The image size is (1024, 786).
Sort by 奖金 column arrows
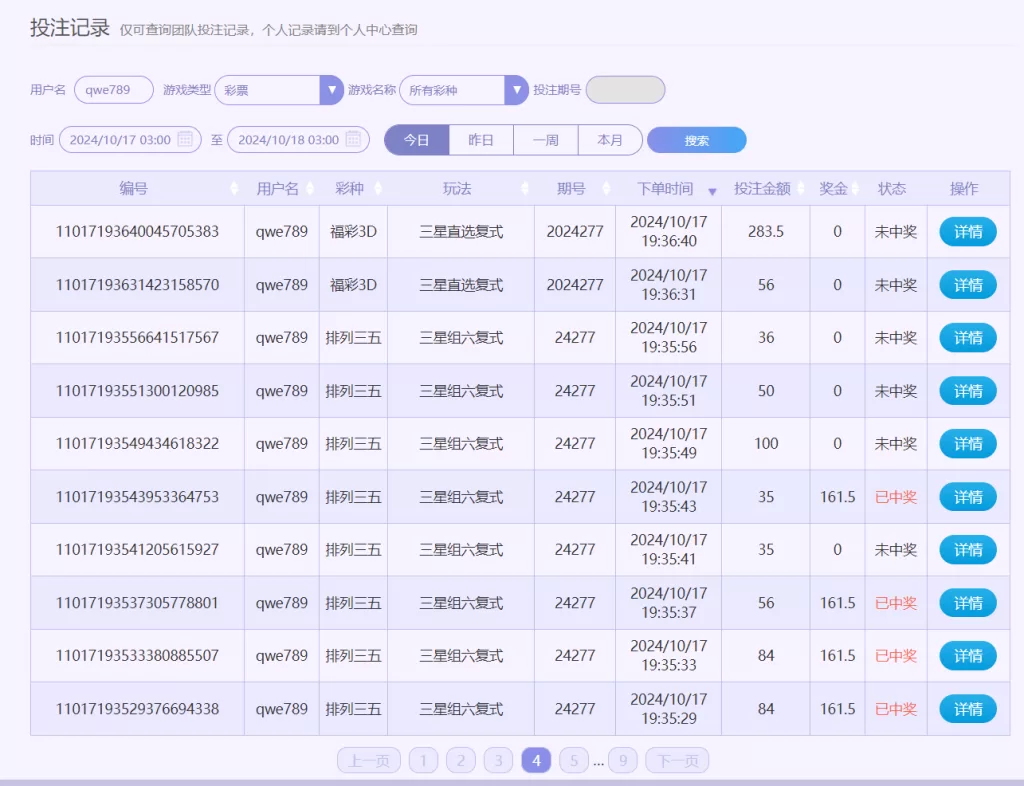tap(855, 189)
